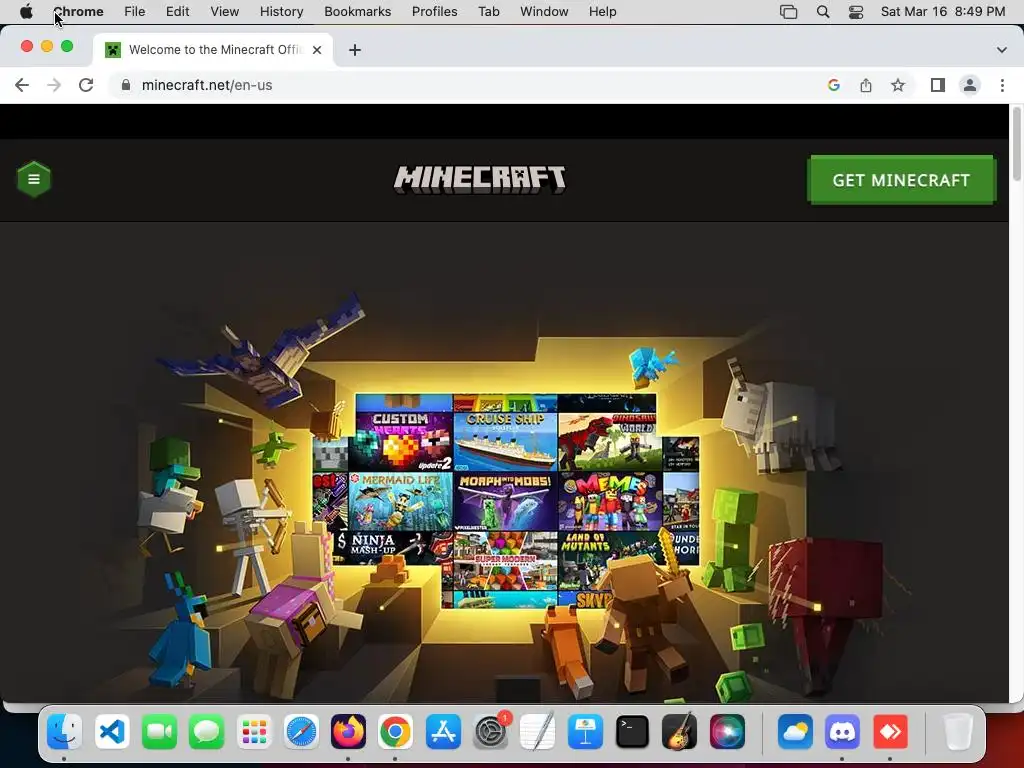Open App Store from the dock
Viewport: 1024px width, 768px height.
point(443,731)
